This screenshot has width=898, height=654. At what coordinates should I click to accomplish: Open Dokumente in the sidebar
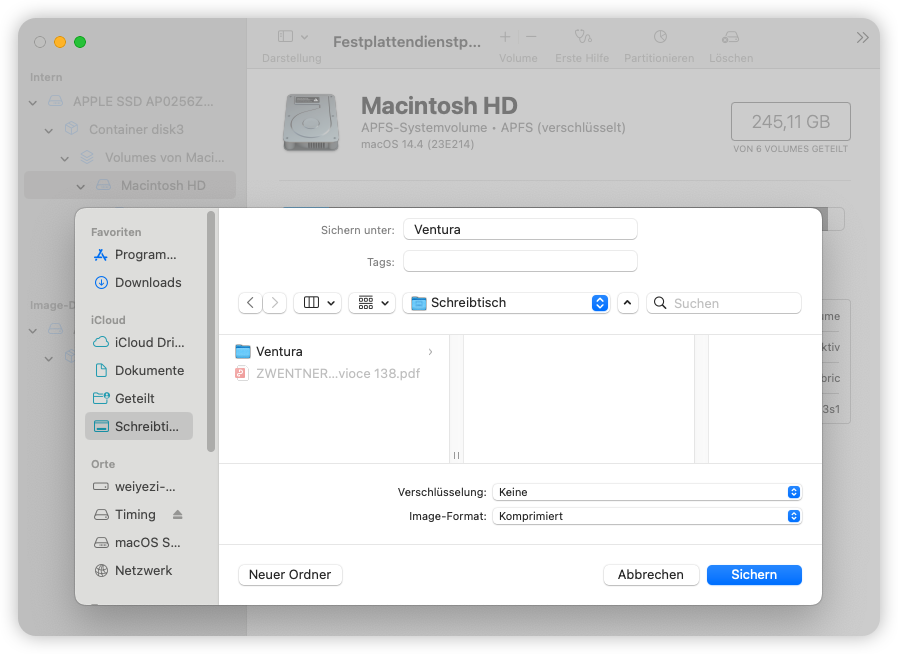pos(139,371)
